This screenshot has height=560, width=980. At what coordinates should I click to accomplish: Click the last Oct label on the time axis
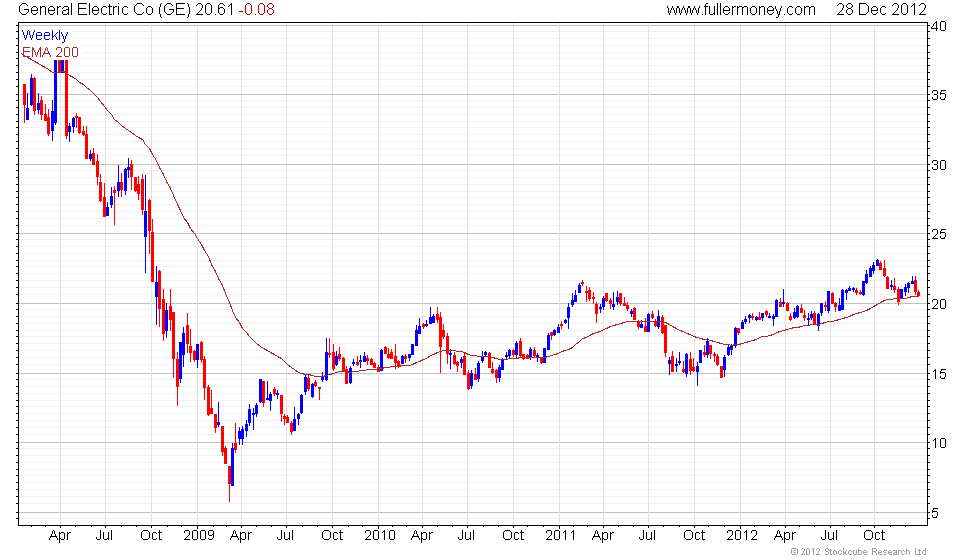(x=874, y=536)
